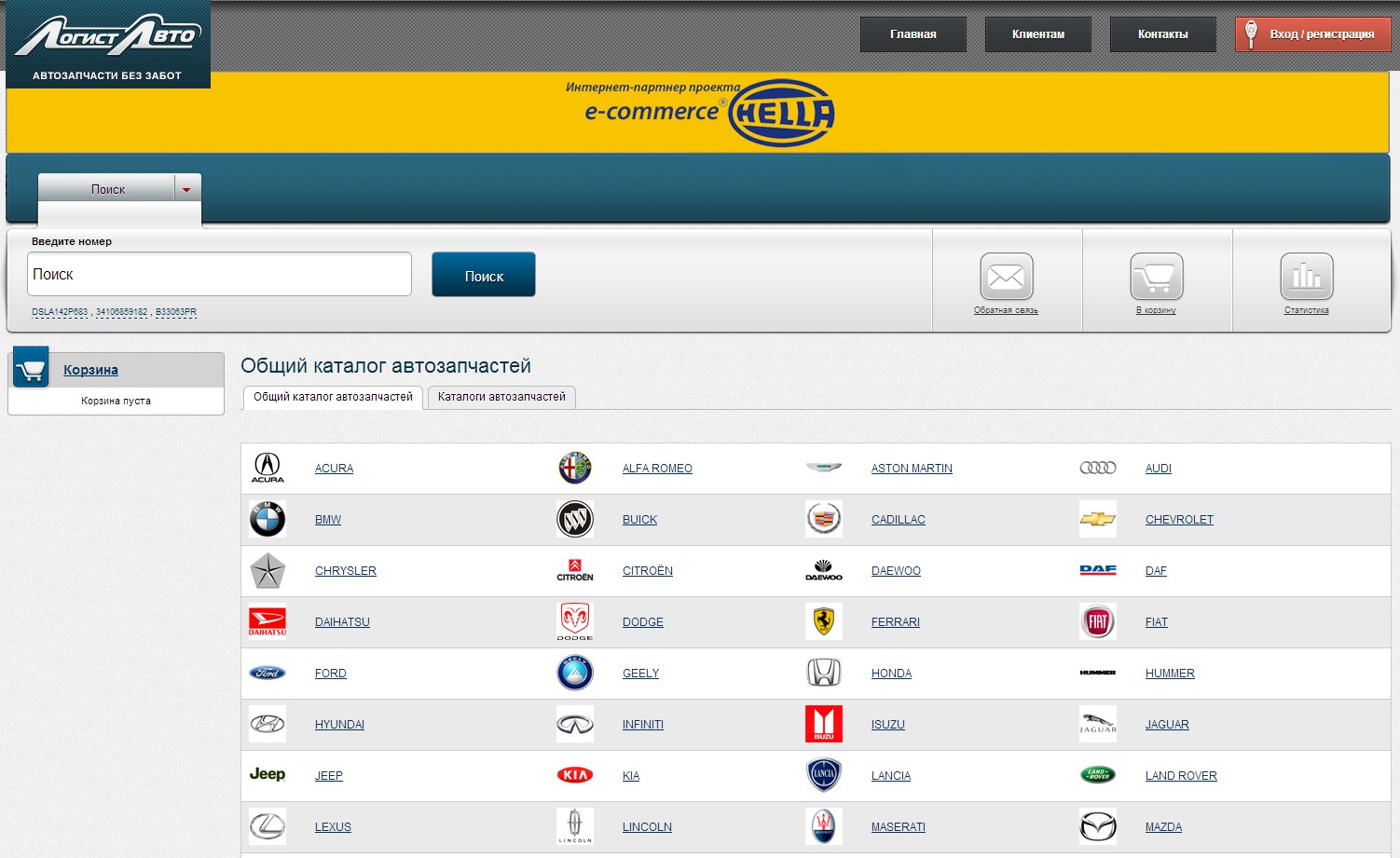1400x858 pixels.
Task: Click the Aston Martin wings logo
Action: coord(824,468)
